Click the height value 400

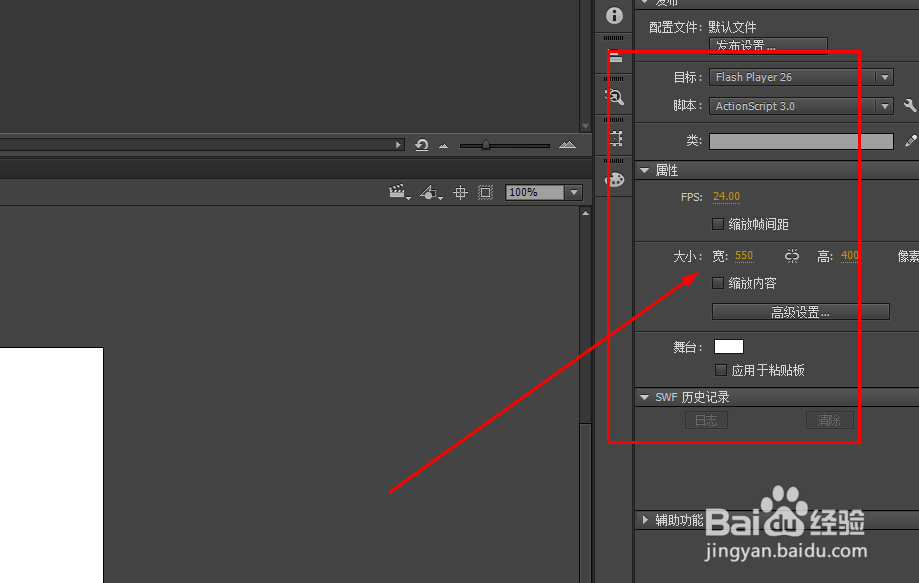tap(850, 255)
